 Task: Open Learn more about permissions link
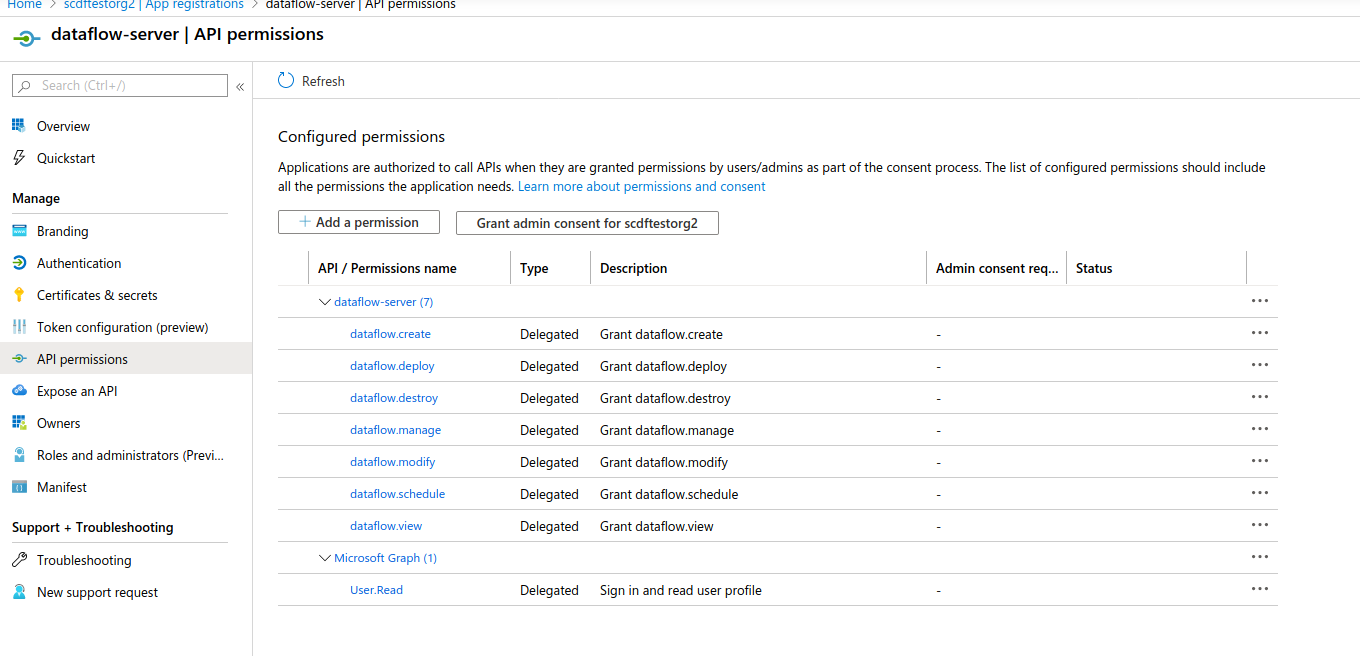pyautogui.click(x=641, y=187)
